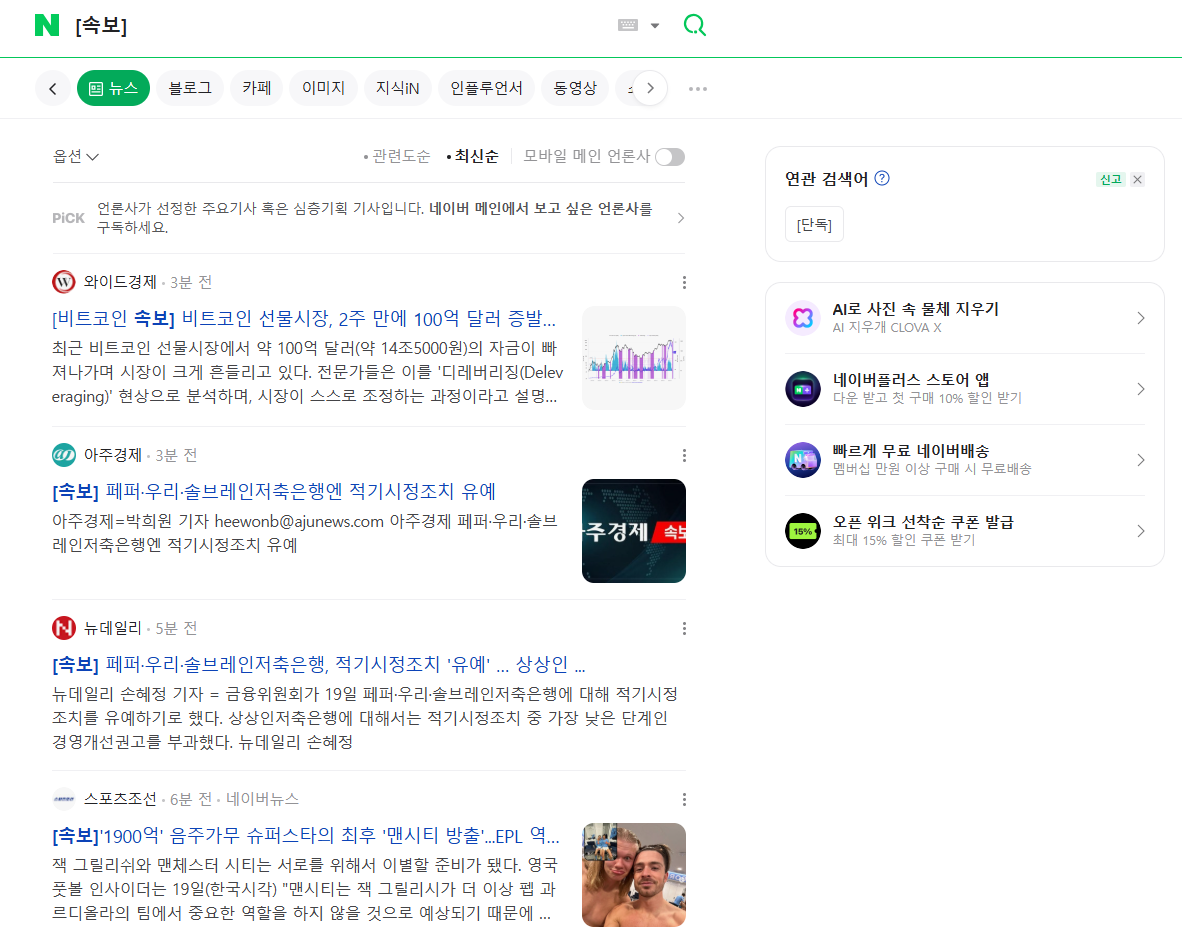Open the 스포츠조선 press name link
Image resolution: width=1182 pixels, height=928 pixels.
pos(120,799)
